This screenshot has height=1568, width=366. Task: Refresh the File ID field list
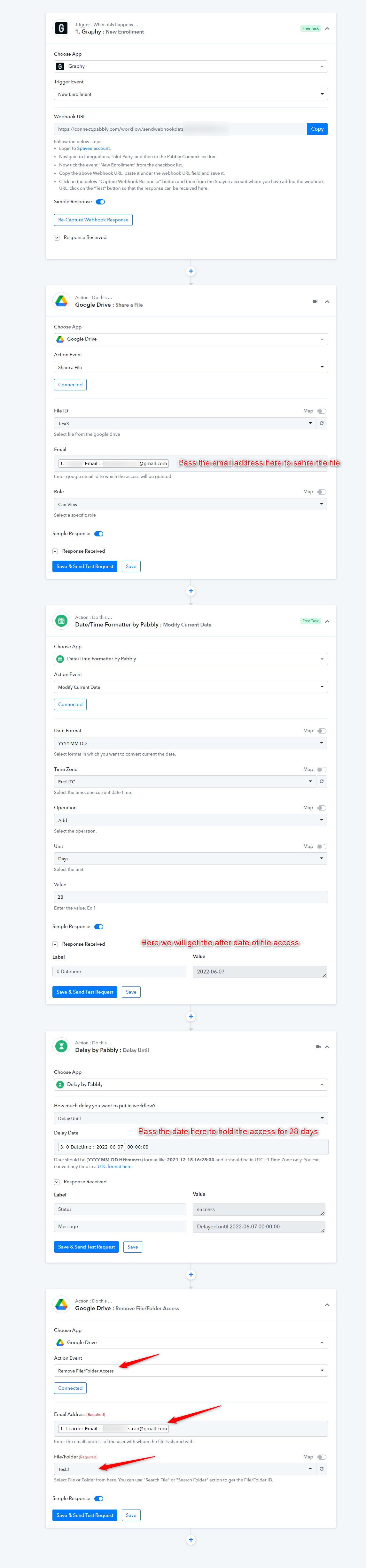322,423
